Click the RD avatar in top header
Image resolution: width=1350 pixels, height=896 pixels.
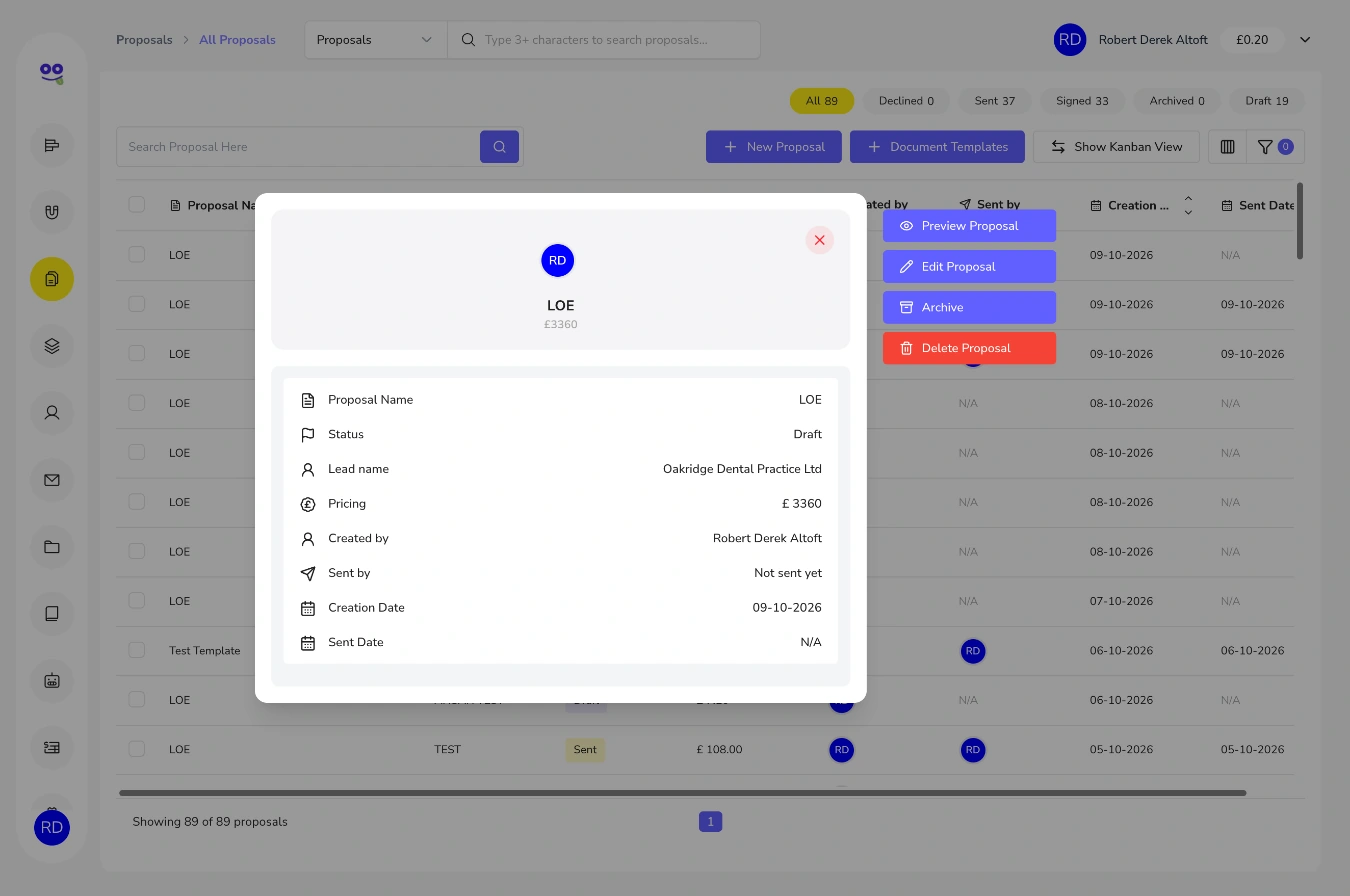[1070, 40]
